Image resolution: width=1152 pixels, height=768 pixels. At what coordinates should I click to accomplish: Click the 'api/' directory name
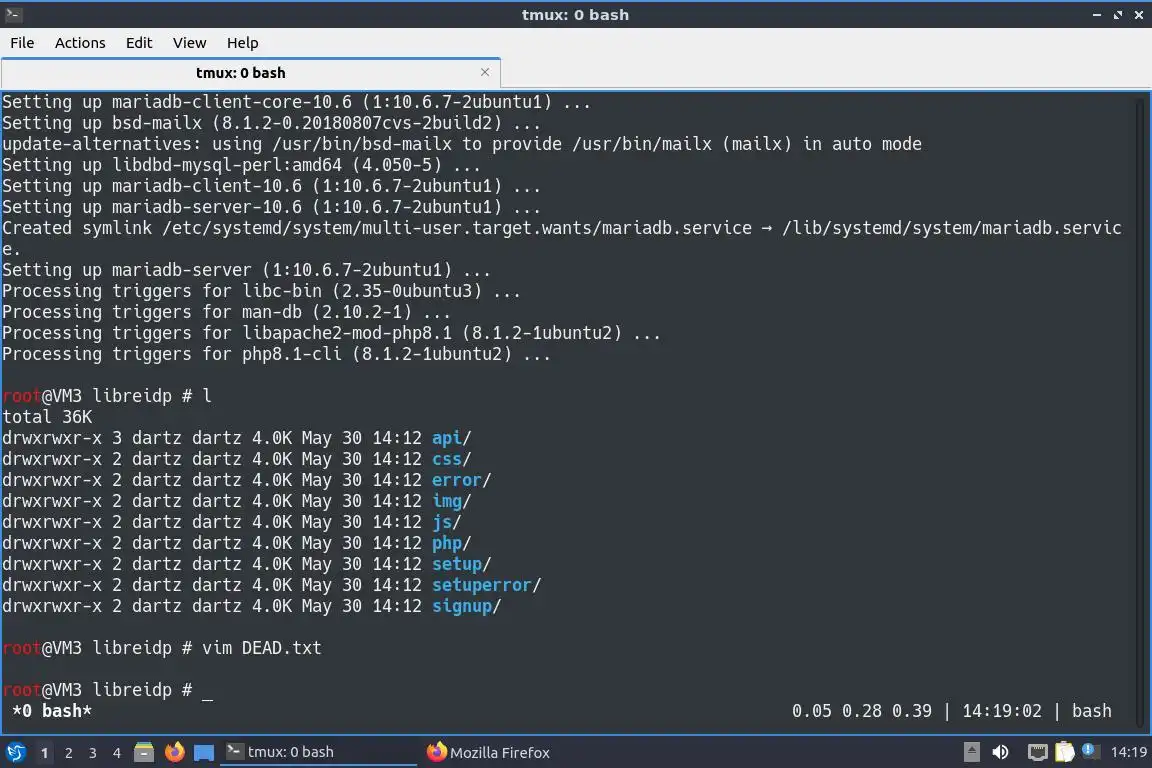(x=452, y=438)
